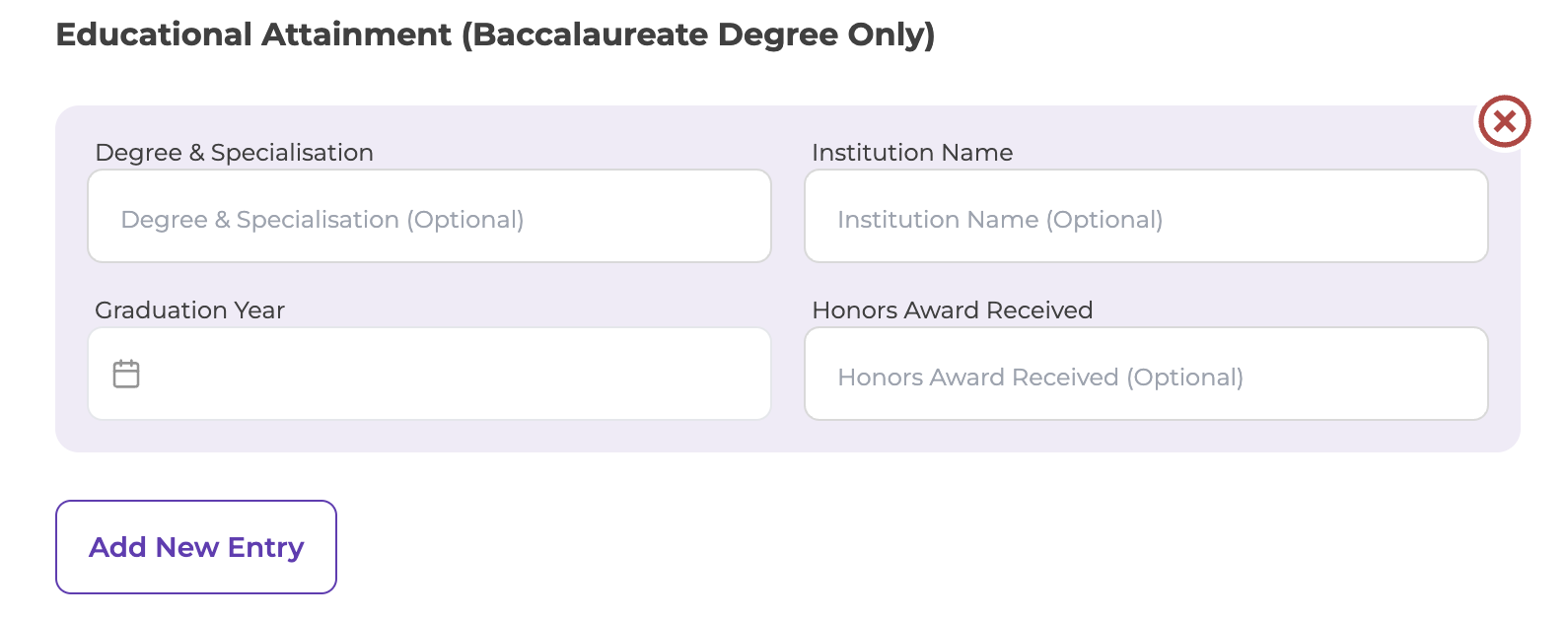Click the 'Institution Name (Optional)' placeholder text

point(1000,220)
